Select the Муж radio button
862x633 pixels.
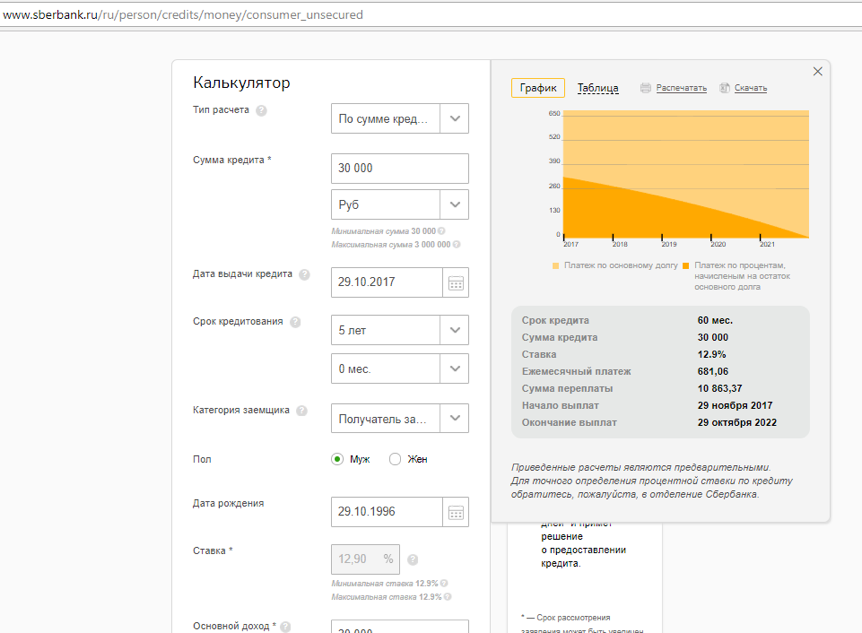pyautogui.click(x=337, y=459)
